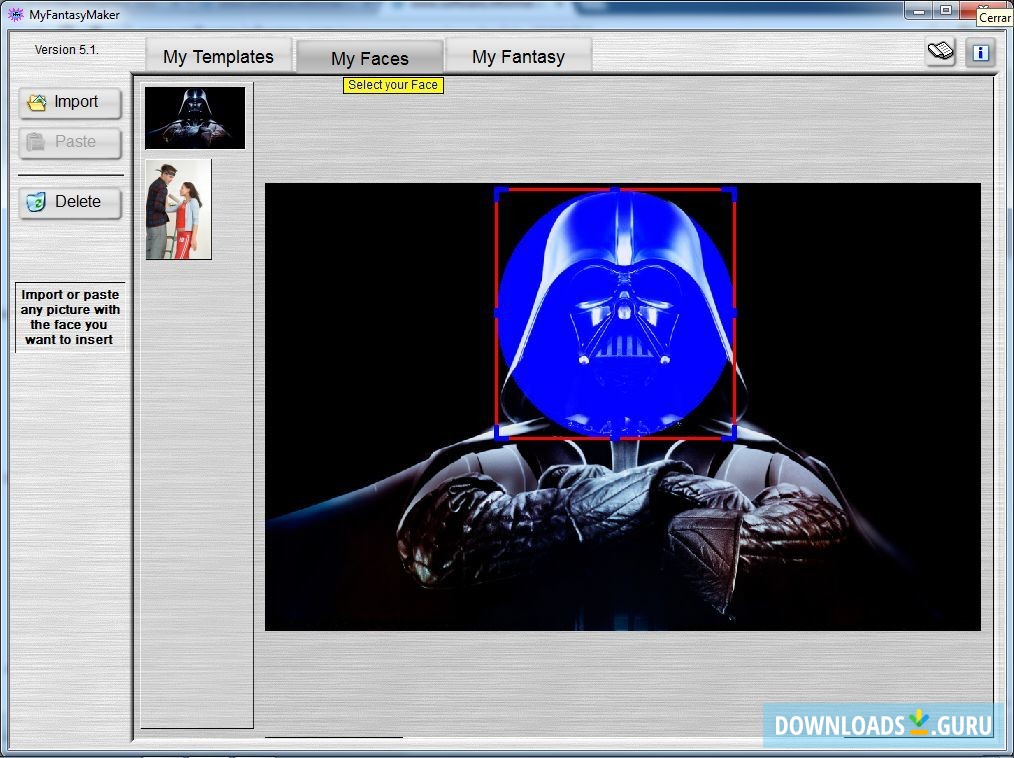The image size is (1014, 758).
Task: Click the bottom-middle handle of selection box
Action: [615, 437]
